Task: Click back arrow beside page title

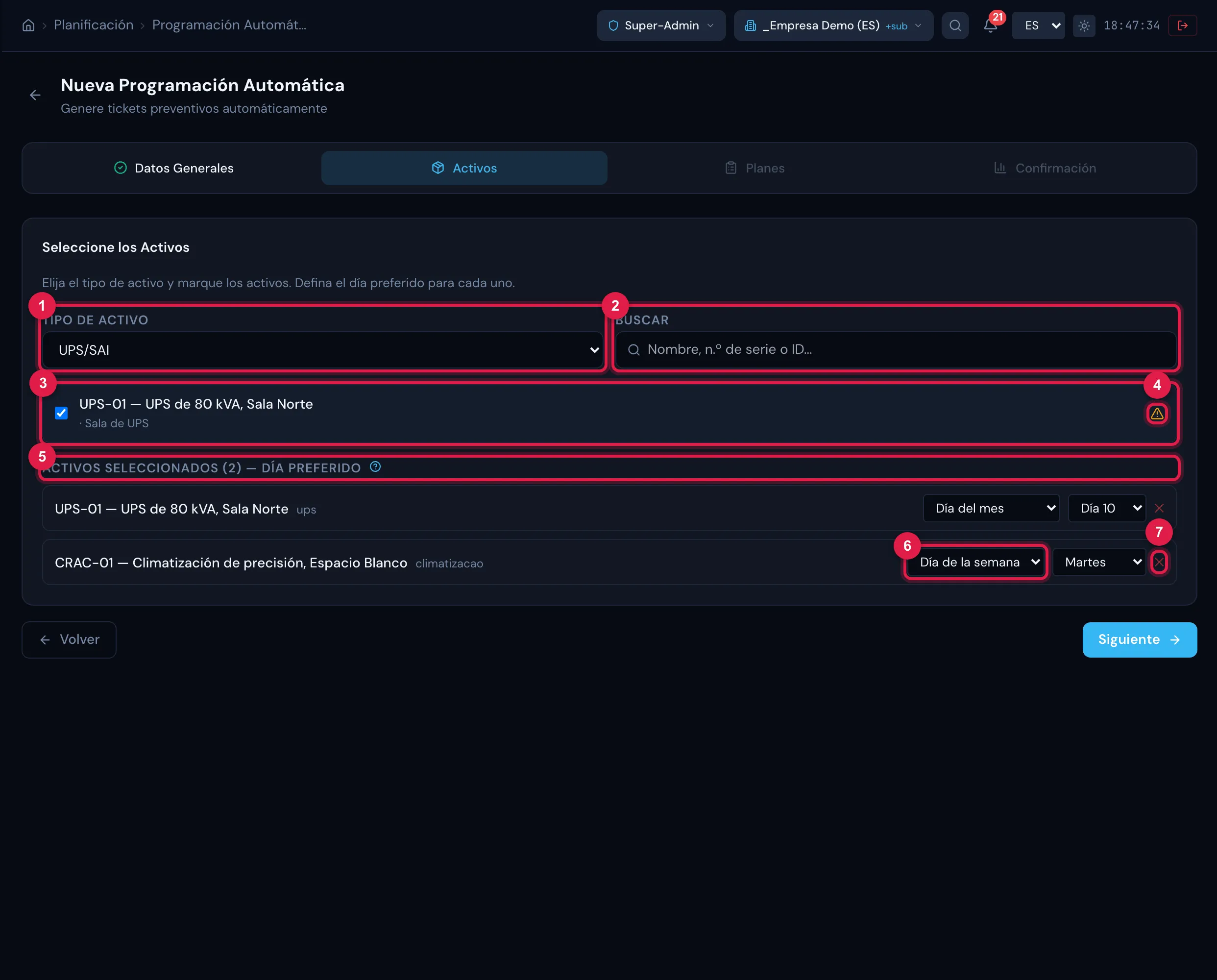Action: click(x=35, y=96)
